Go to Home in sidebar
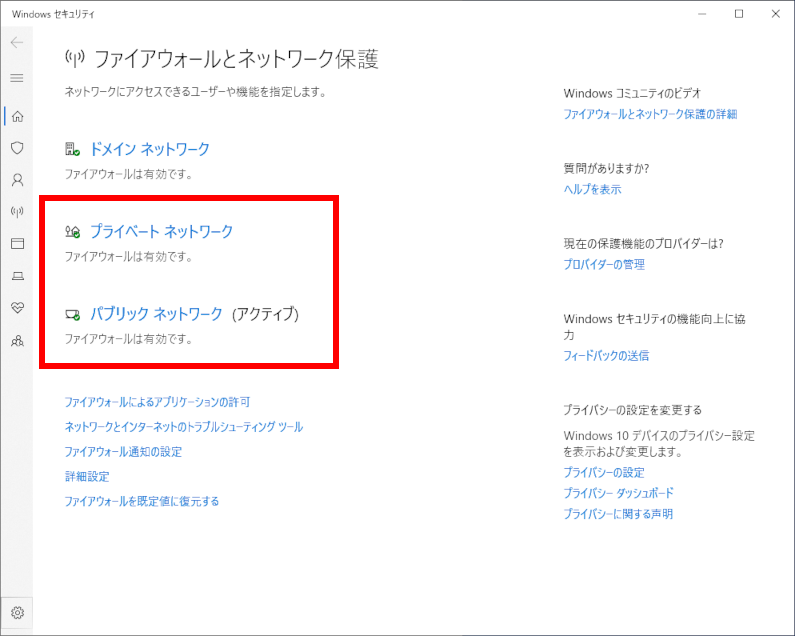This screenshot has width=795, height=636. (x=17, y=116)
